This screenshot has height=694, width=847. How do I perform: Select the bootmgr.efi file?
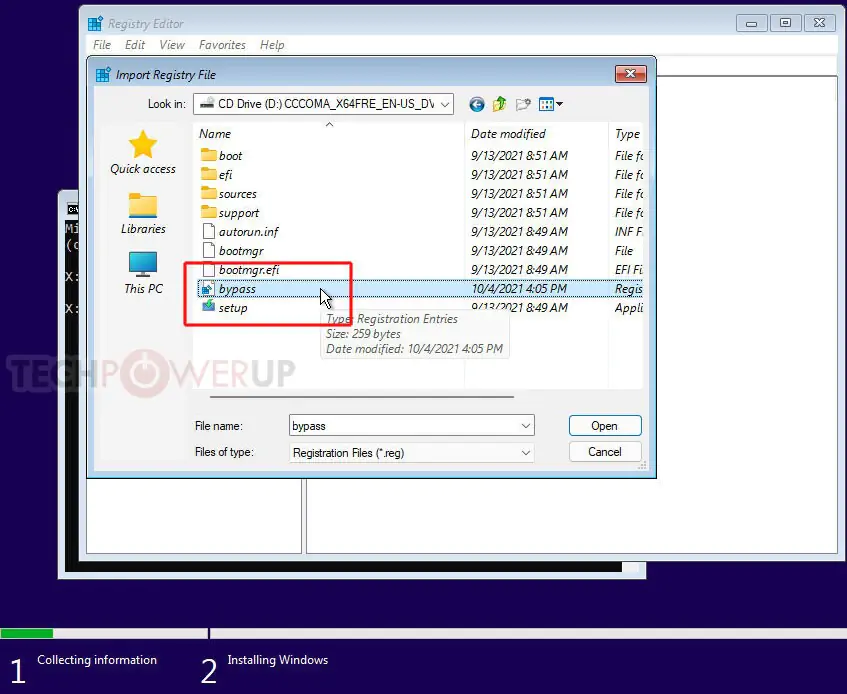pyautogui.click(x=240, y=269)
